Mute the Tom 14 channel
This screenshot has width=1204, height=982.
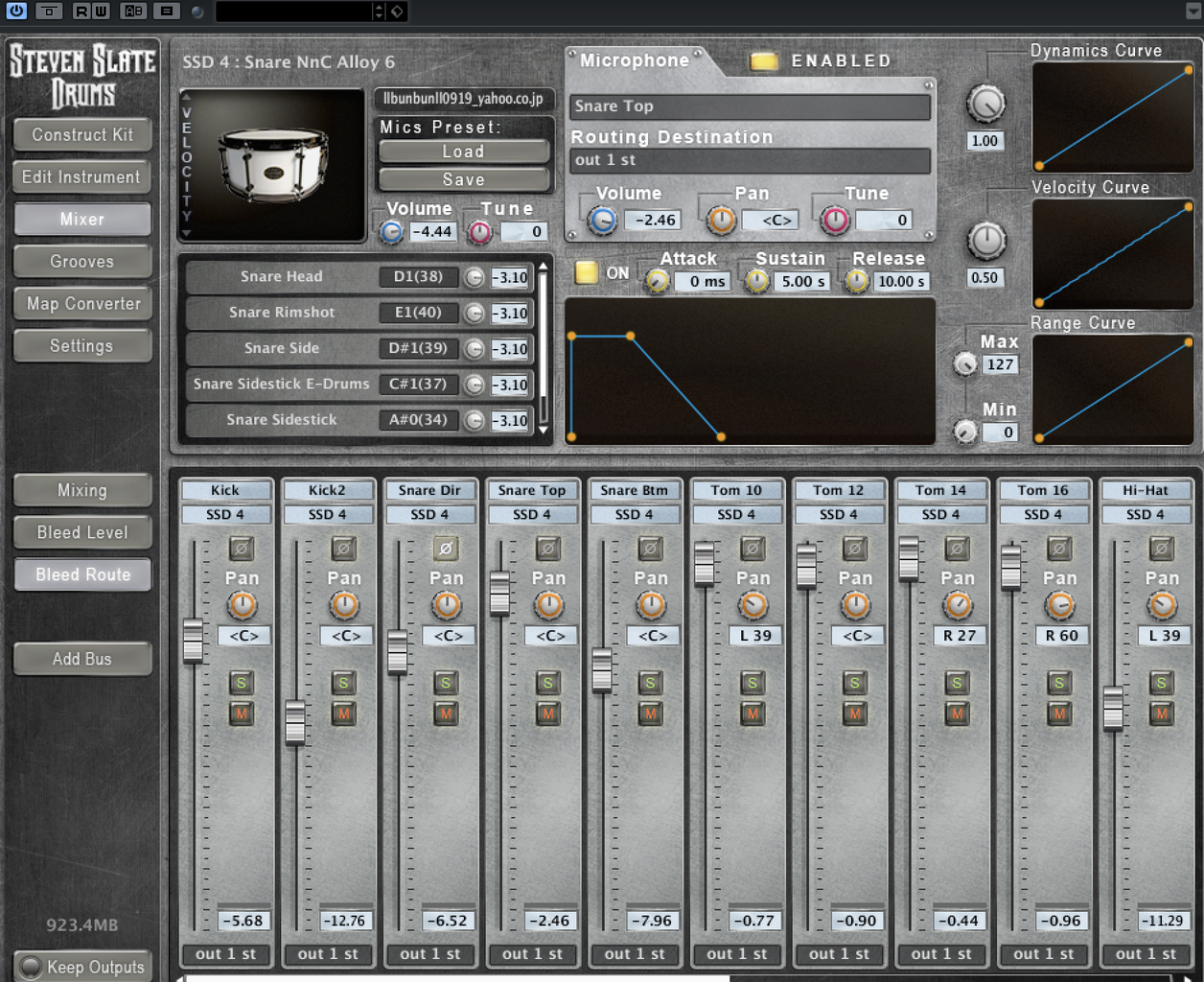957,713
